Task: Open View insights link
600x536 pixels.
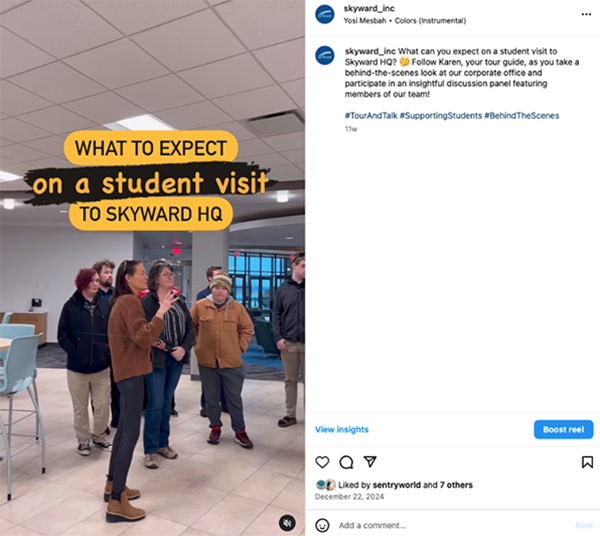Action: 342,429
